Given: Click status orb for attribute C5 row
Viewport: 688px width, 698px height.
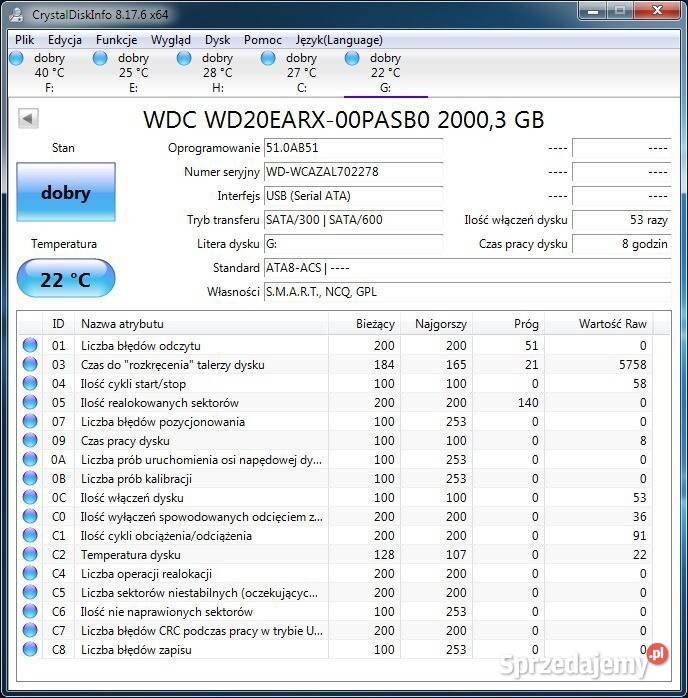Looking at the screenshot, I should coord(30,592).
